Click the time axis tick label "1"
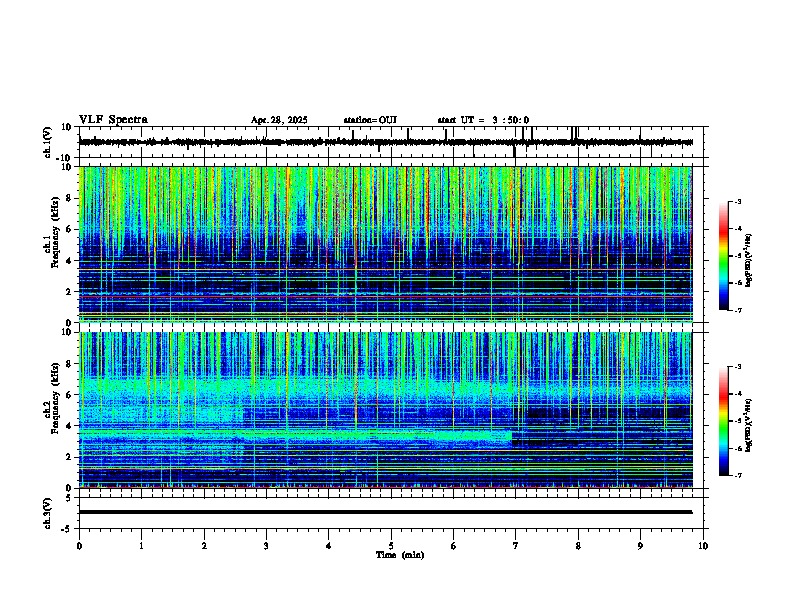 pyautogui.click(x=142, y=546)
